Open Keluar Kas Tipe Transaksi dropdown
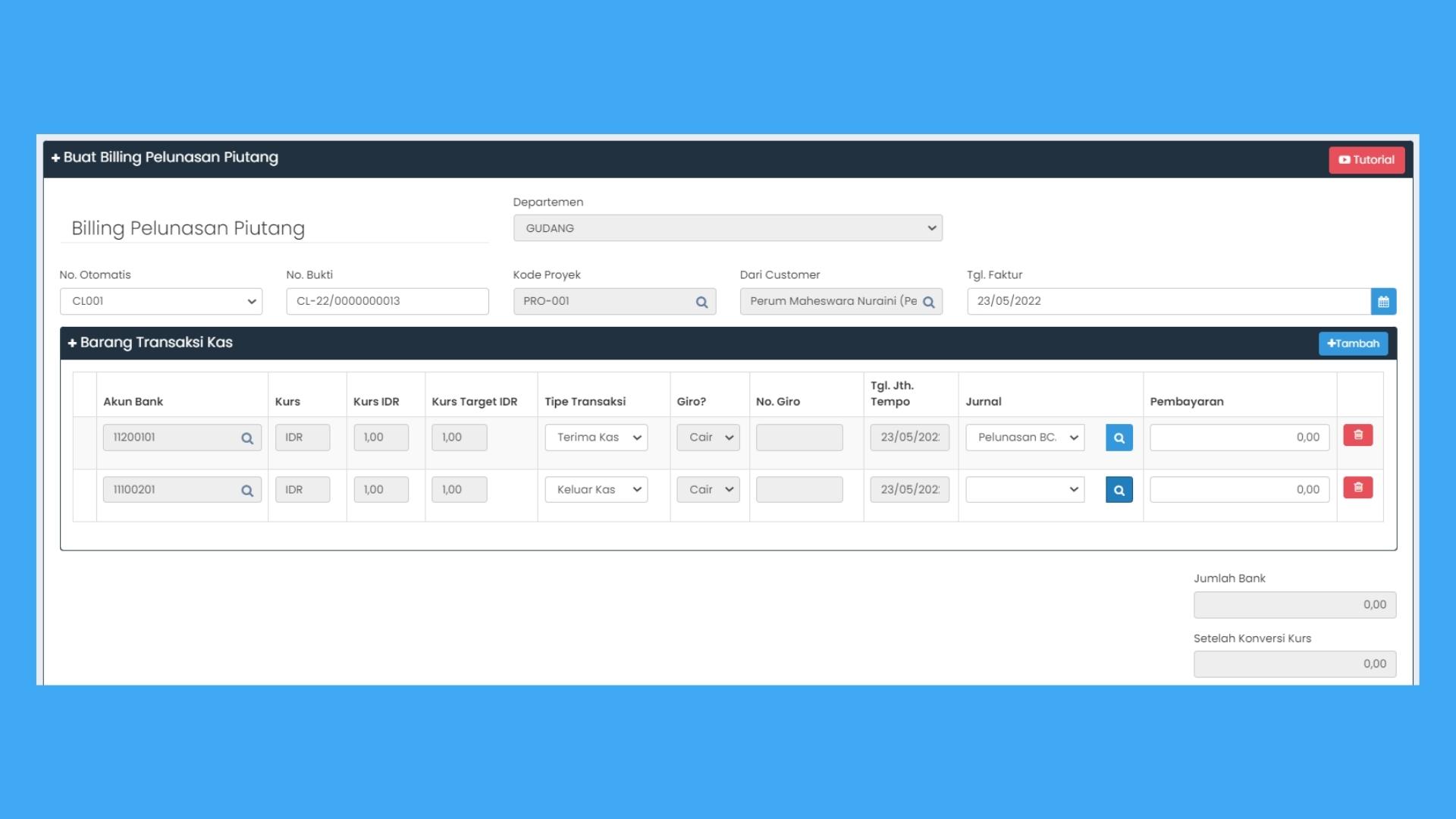 point(596,490)
